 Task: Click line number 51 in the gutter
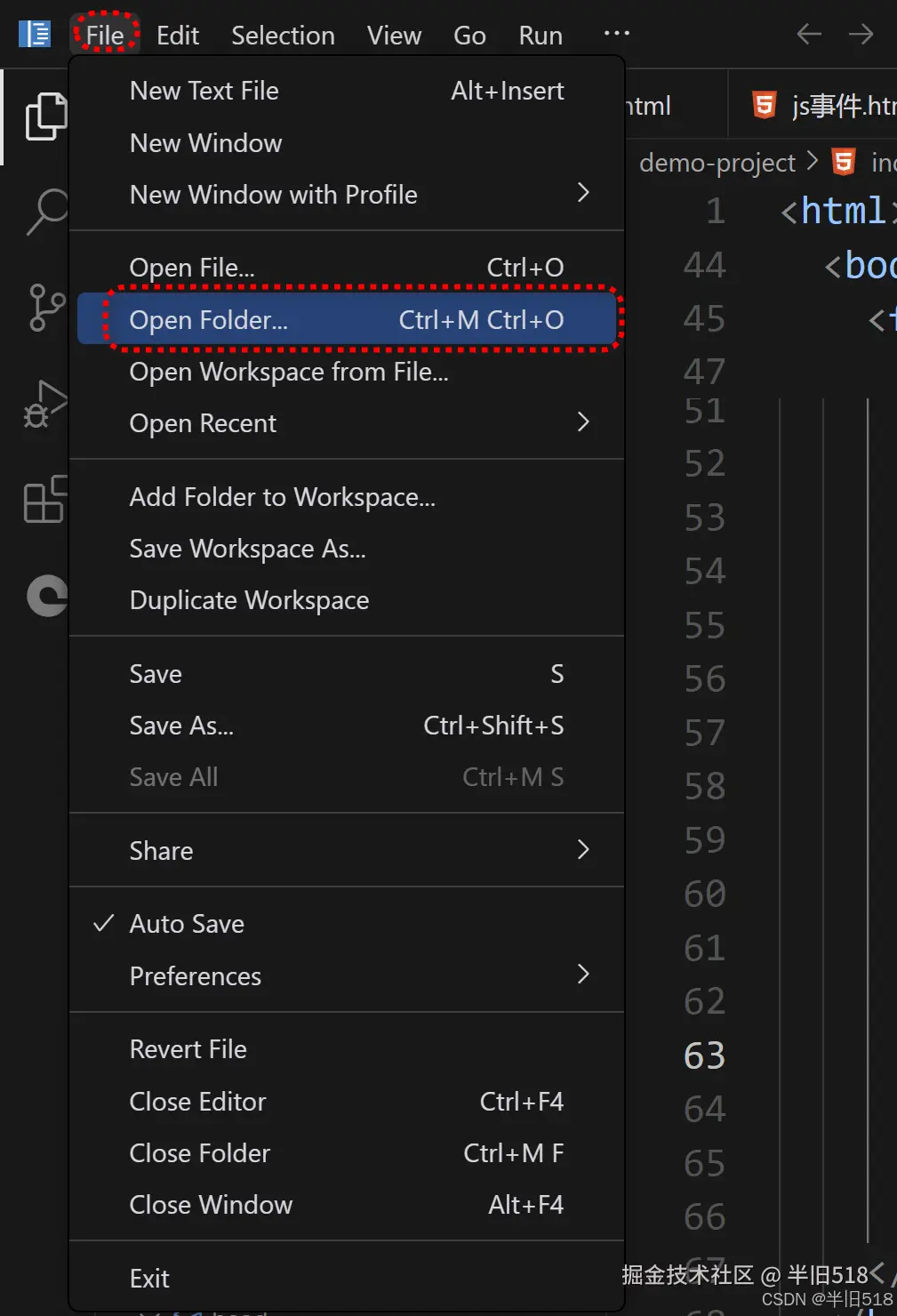tap(705, 411)
